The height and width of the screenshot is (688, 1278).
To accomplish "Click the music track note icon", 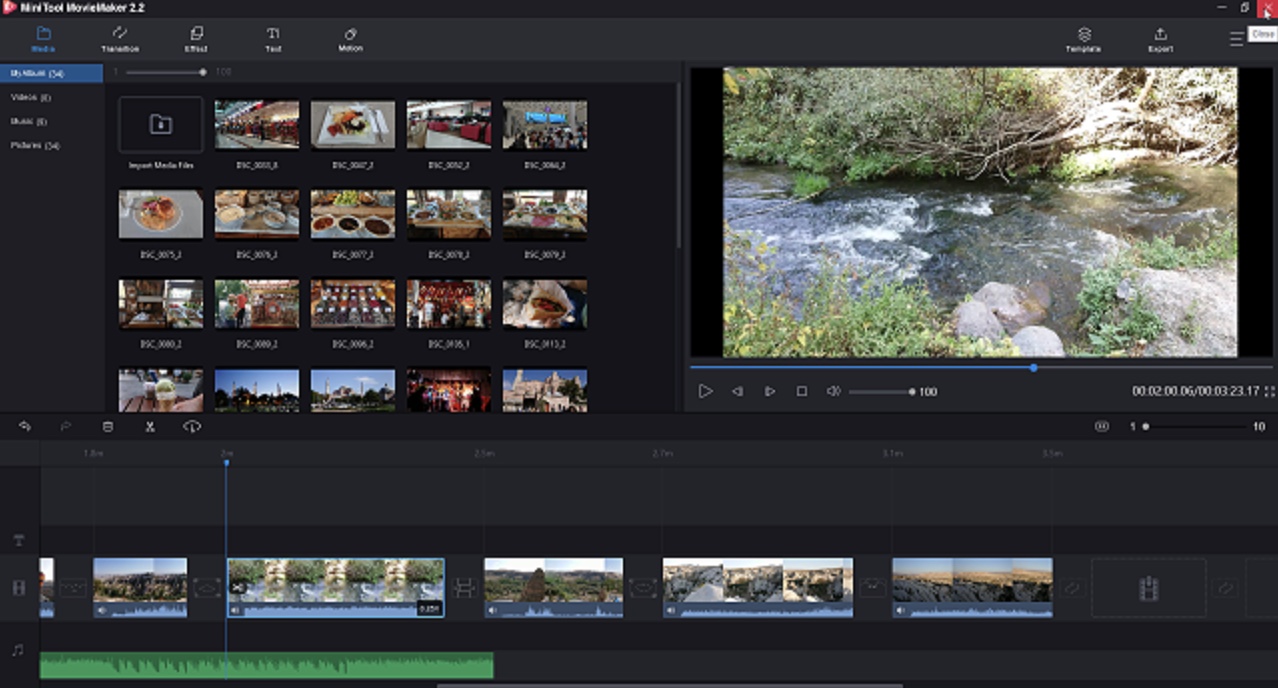I will pyautogui.click(x=18, y=650).
